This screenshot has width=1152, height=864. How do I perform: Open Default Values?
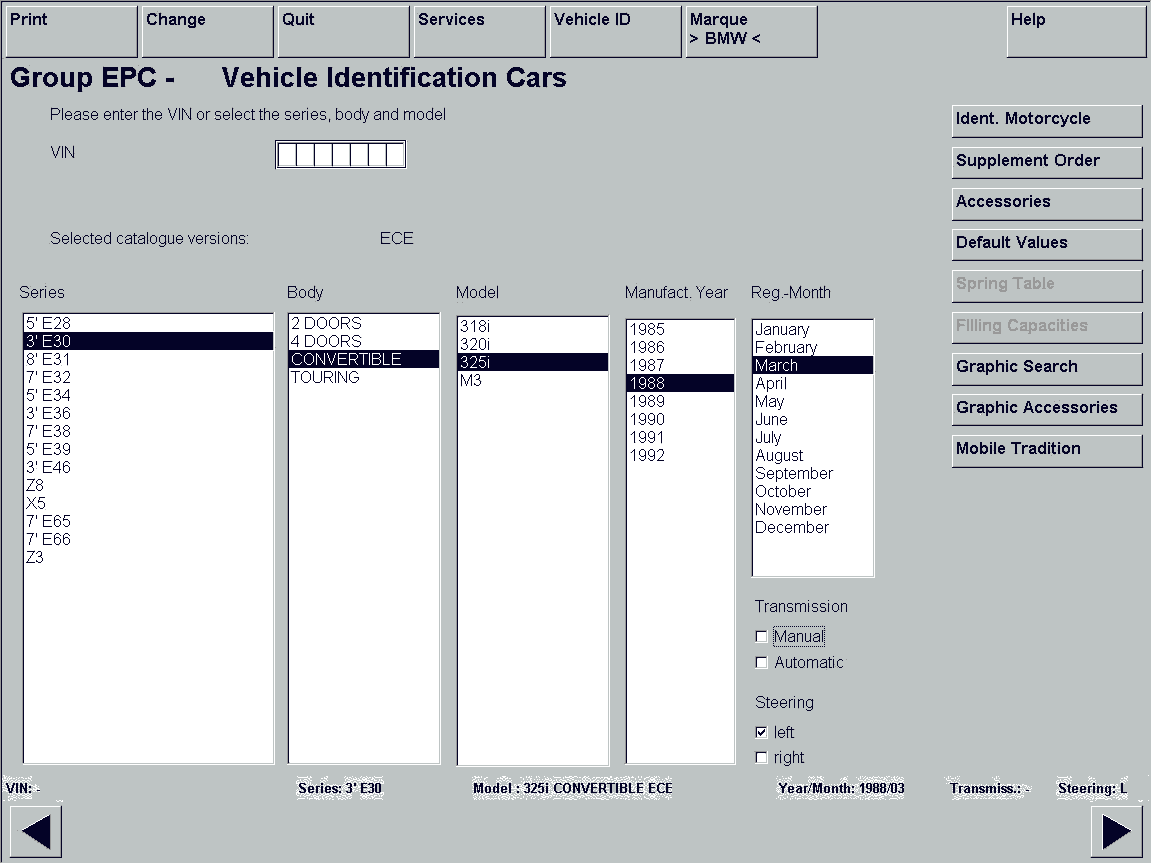click(x=1047, y=245)
